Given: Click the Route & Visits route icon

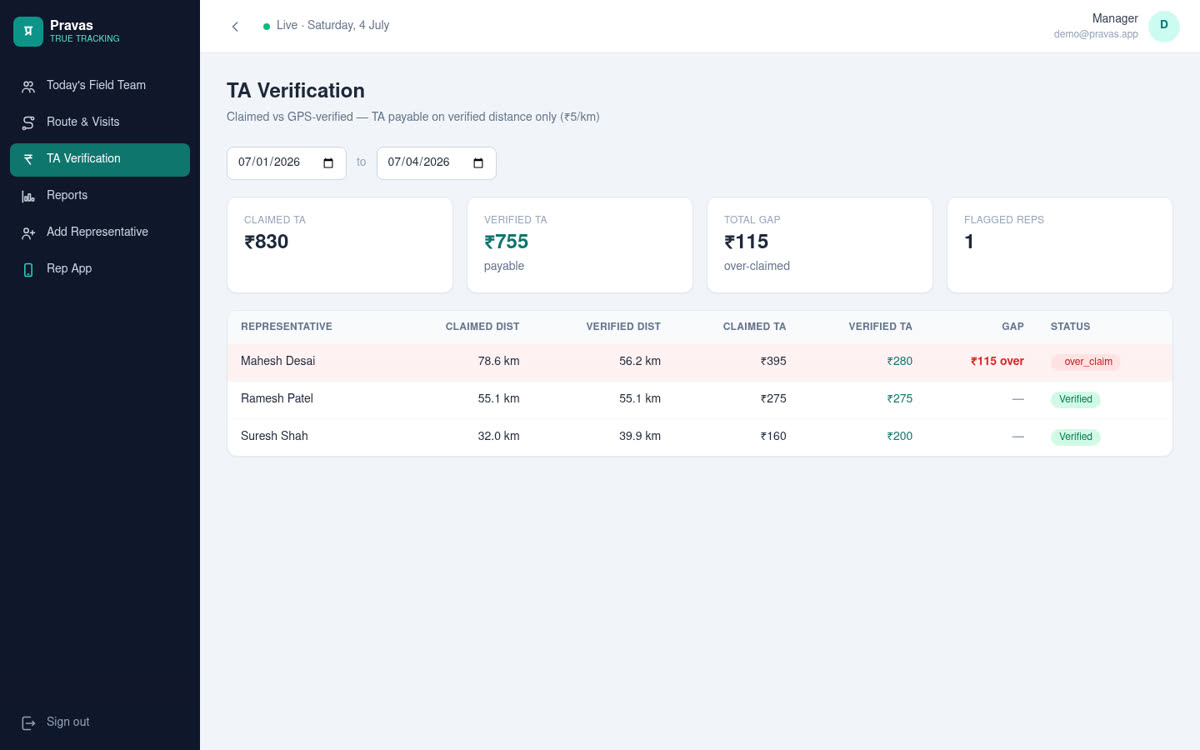Looking at the screenshot, I should click(x=28, y=123).
